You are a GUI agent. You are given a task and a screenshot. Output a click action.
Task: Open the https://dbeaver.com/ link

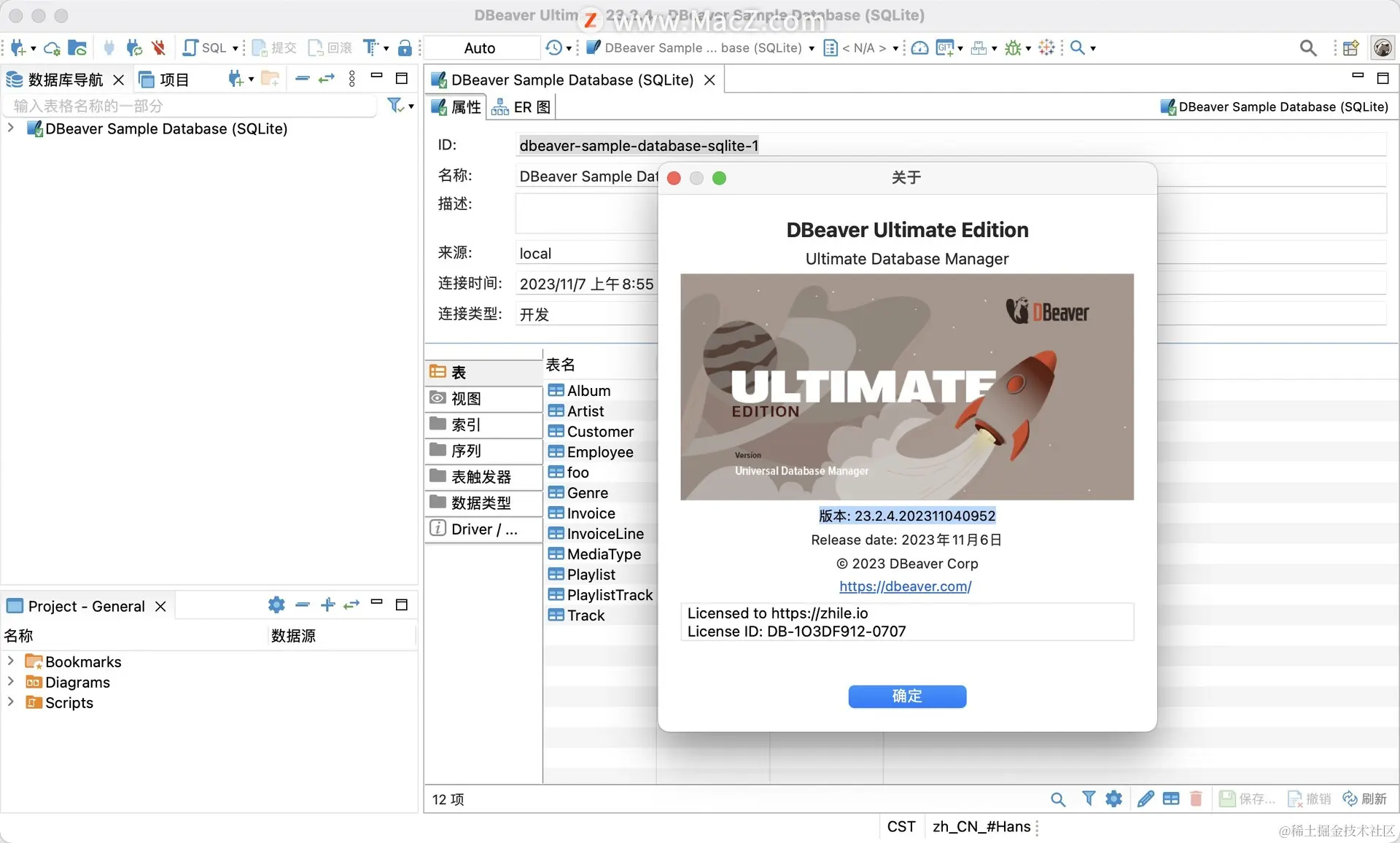tap(905, 586)
